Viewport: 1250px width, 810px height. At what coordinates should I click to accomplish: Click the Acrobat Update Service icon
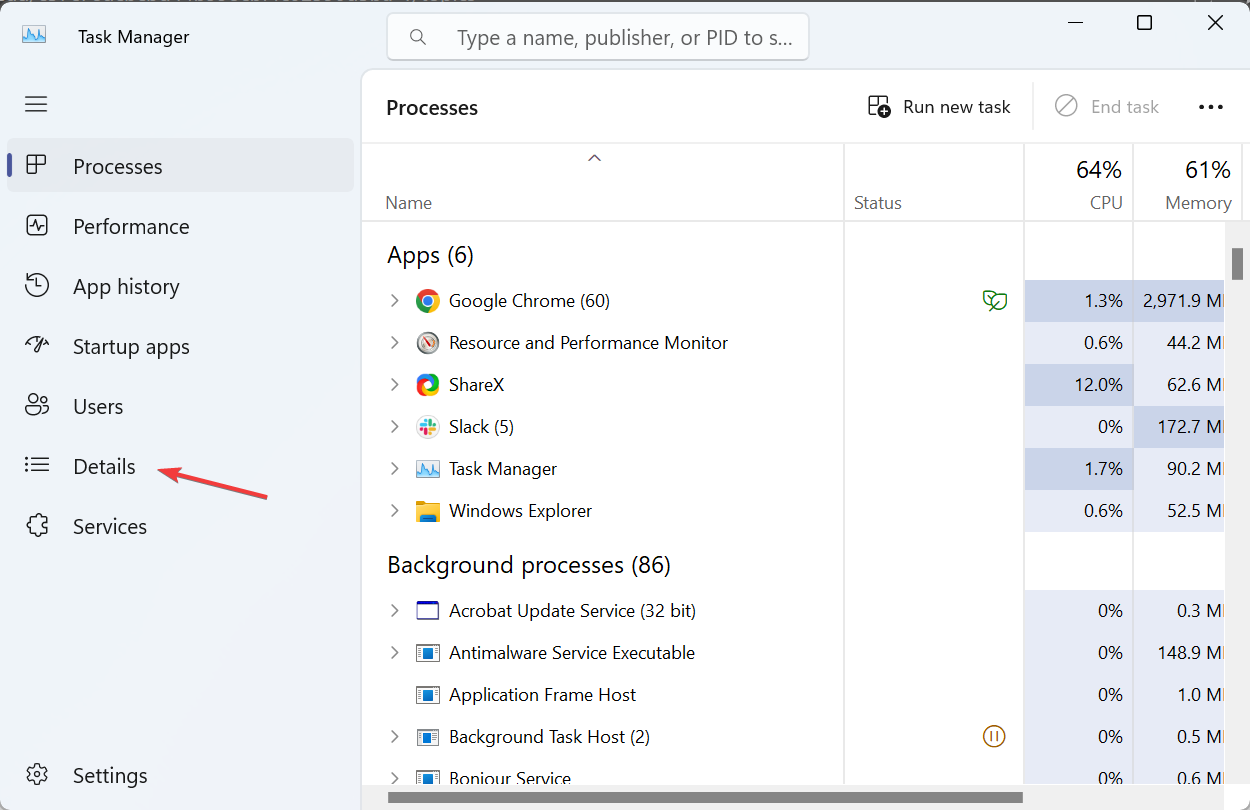[x=428, y=611]
